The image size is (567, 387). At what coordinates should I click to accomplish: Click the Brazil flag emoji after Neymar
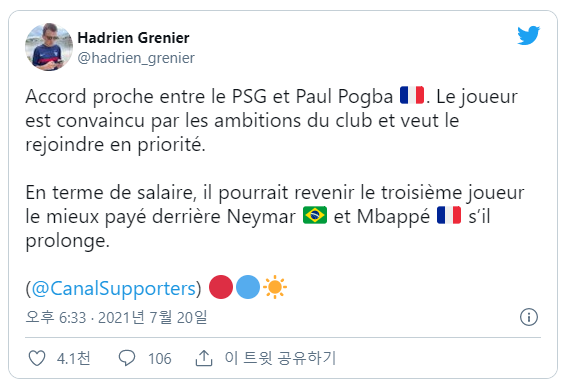(315, 216)
